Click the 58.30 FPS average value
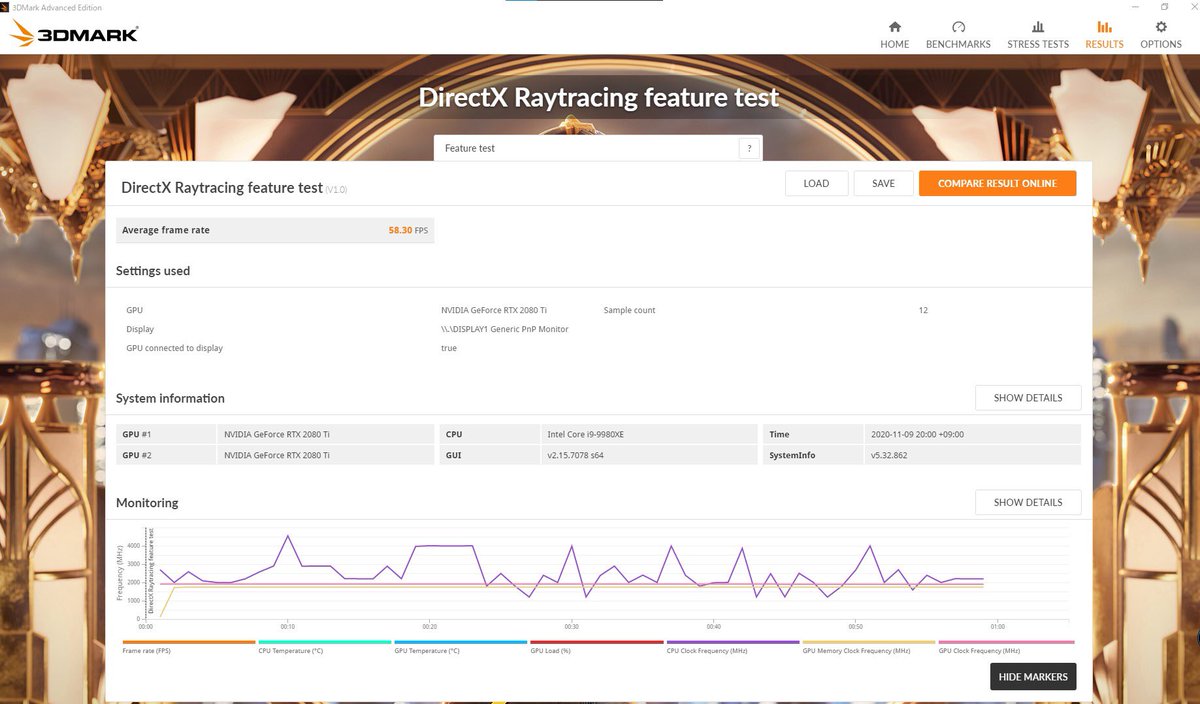The image size is (1200, 704). (x=408, y=230)
